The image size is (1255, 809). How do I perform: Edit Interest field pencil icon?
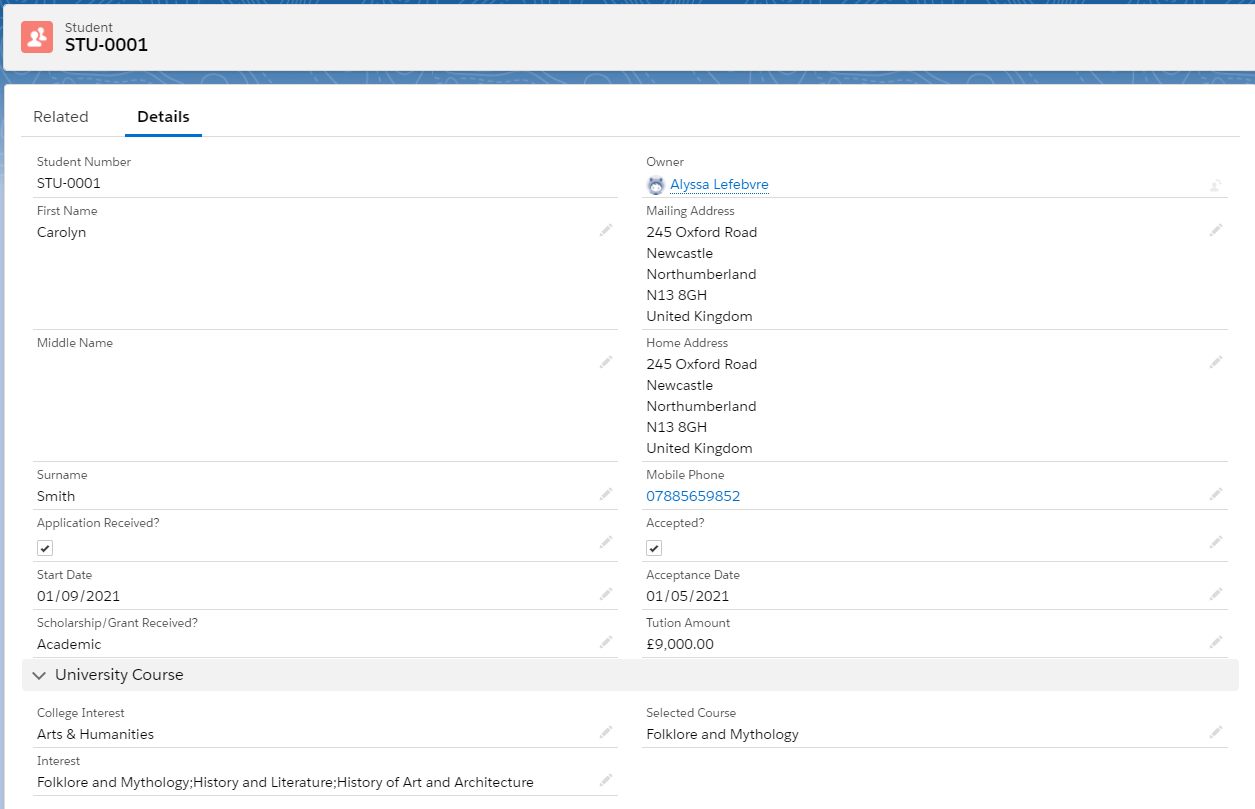click(x=606, y=780)
